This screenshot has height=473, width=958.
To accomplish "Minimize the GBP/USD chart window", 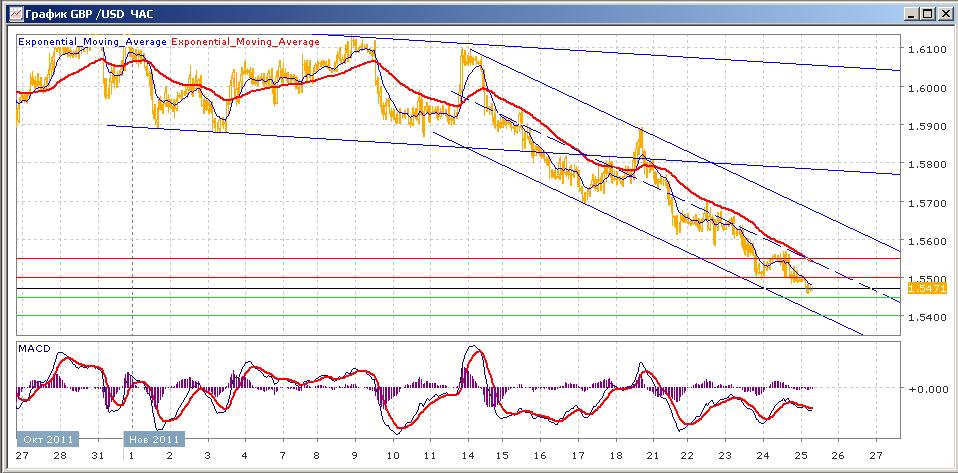I will pos(912,13).
